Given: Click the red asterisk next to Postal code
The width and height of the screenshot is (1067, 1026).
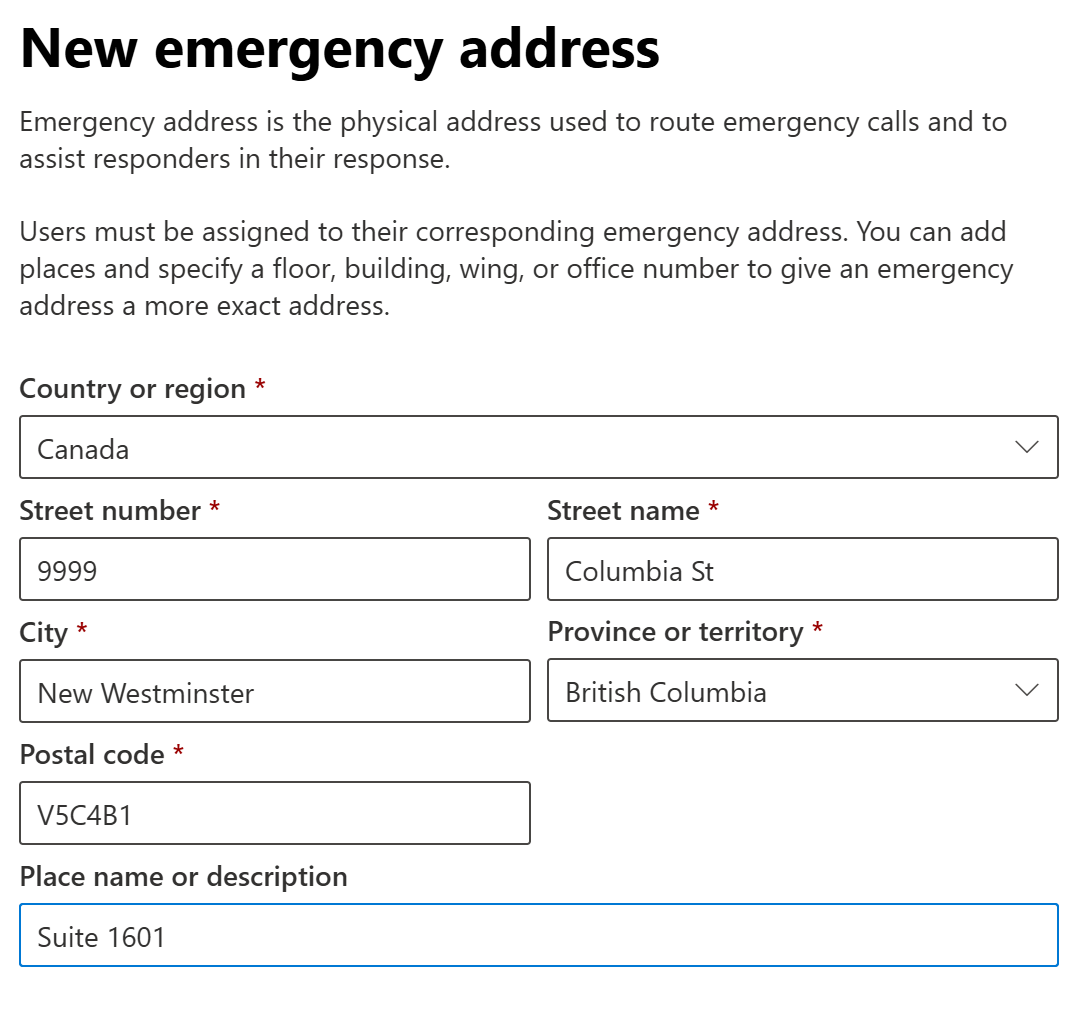Looking at the screenshot, I should (178, 754).
